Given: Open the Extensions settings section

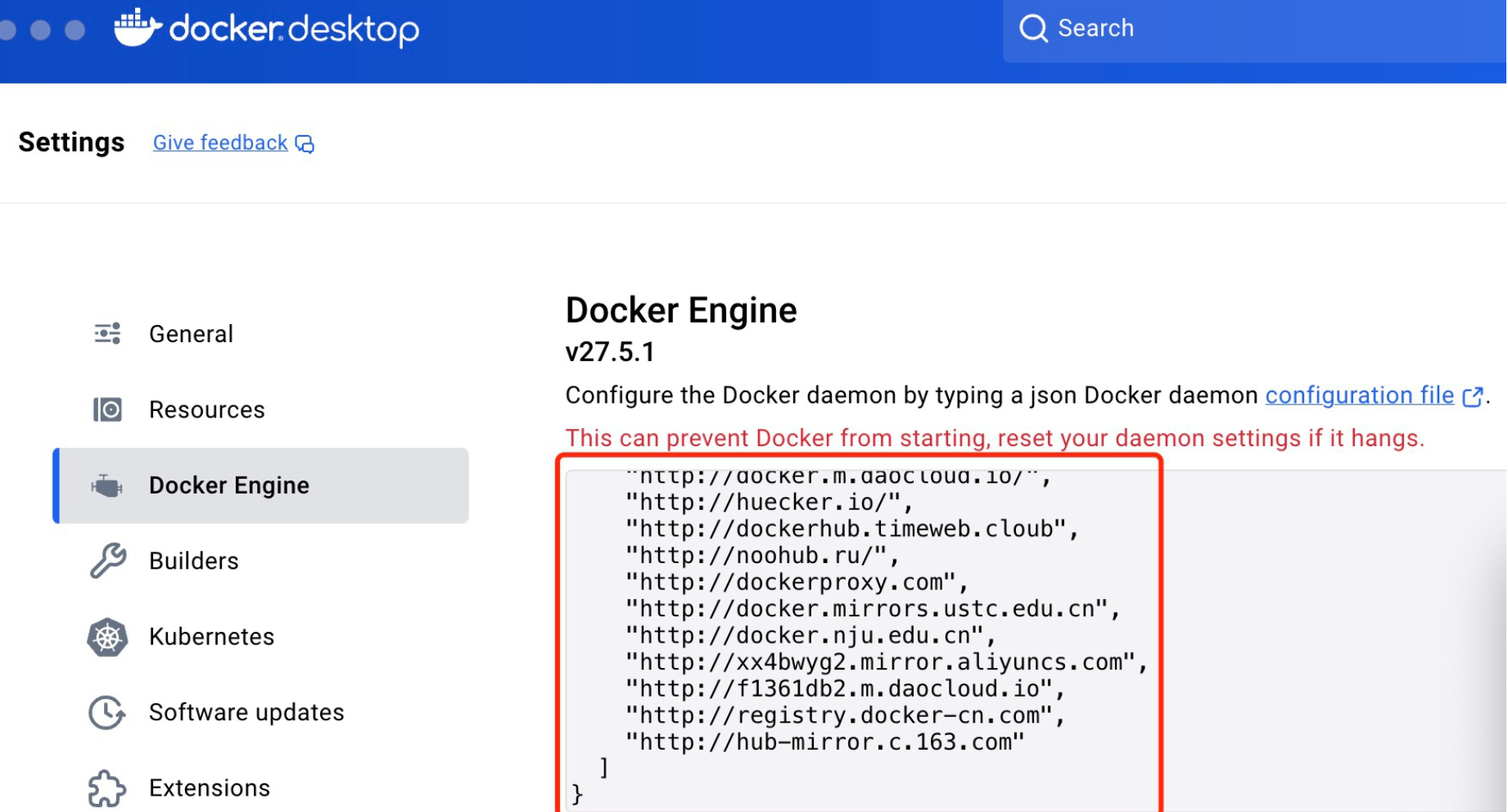Looking at the screenshot, I should pos(261,788).
